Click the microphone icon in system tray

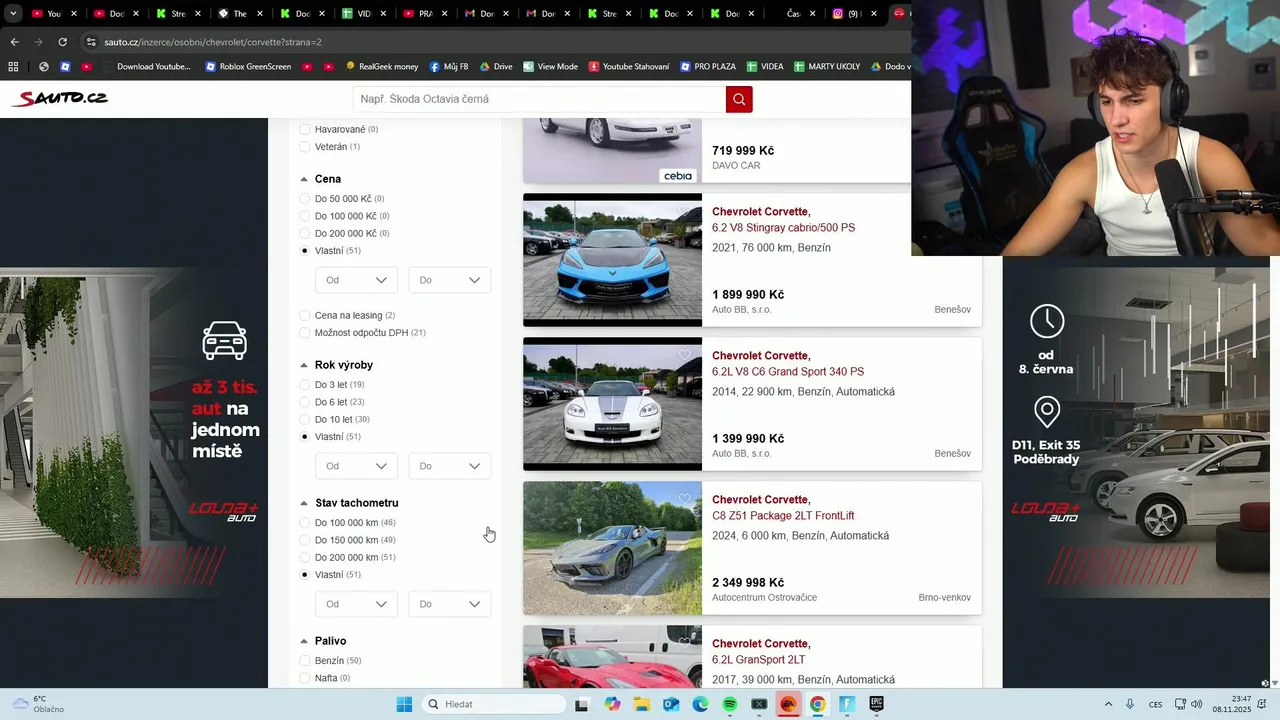pyautogui.click(x=1130, y=704)
